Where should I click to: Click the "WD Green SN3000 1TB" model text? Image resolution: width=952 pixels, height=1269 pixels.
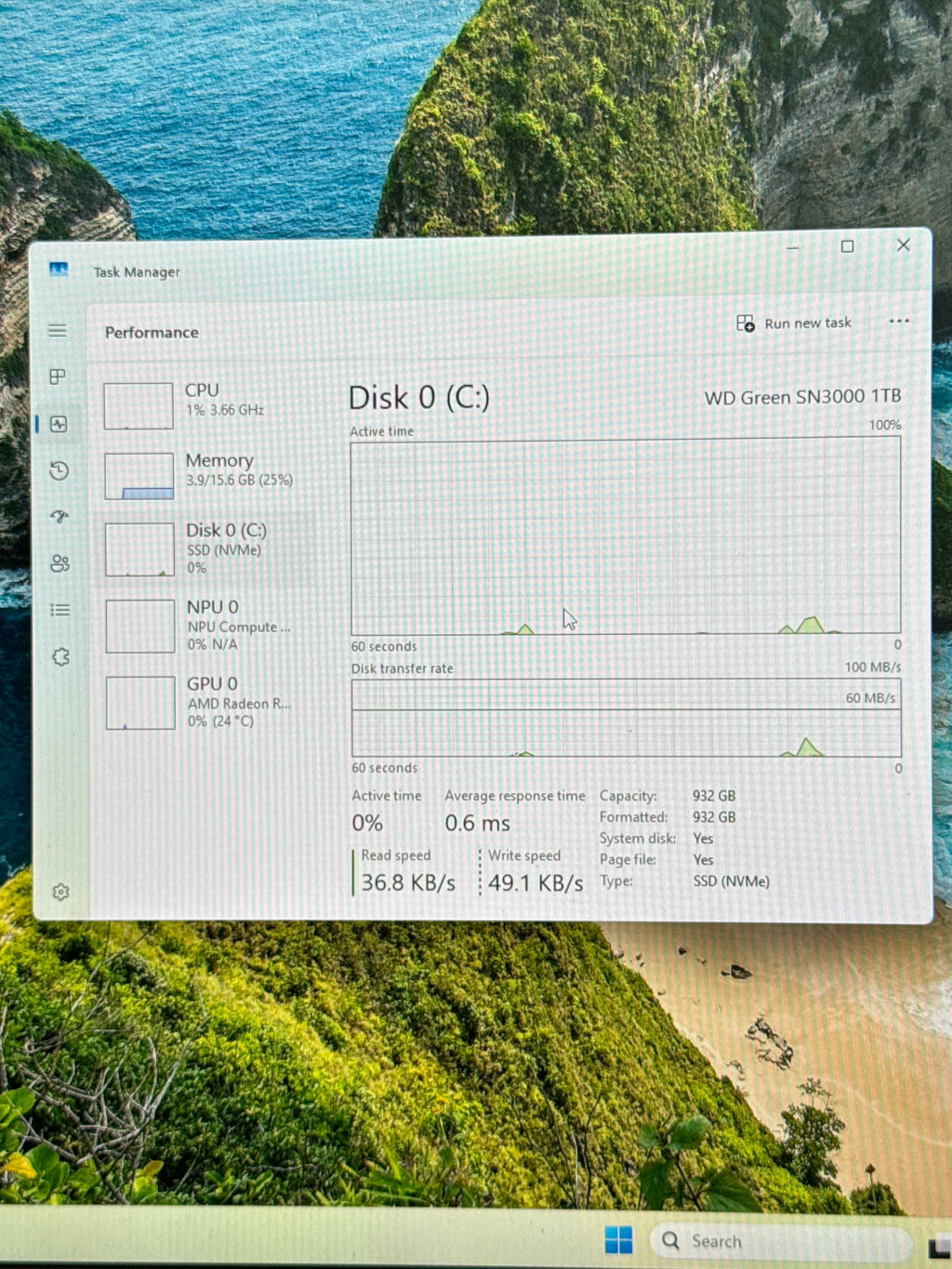coord(803,397)
